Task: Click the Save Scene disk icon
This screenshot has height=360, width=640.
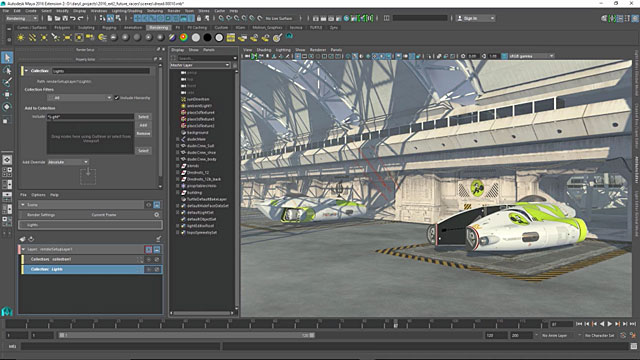Action: point(65,18)
